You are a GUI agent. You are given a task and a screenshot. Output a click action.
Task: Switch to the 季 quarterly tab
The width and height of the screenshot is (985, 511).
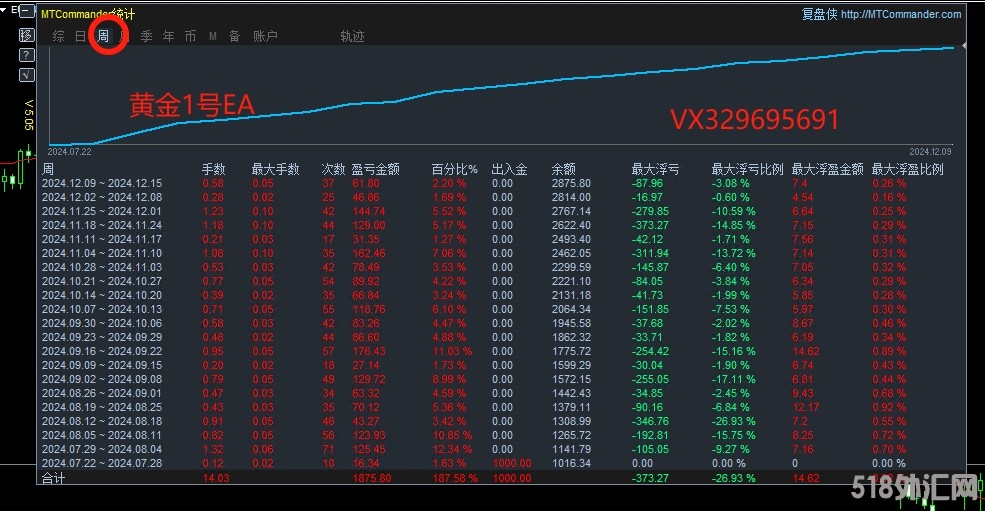(146, 36)
